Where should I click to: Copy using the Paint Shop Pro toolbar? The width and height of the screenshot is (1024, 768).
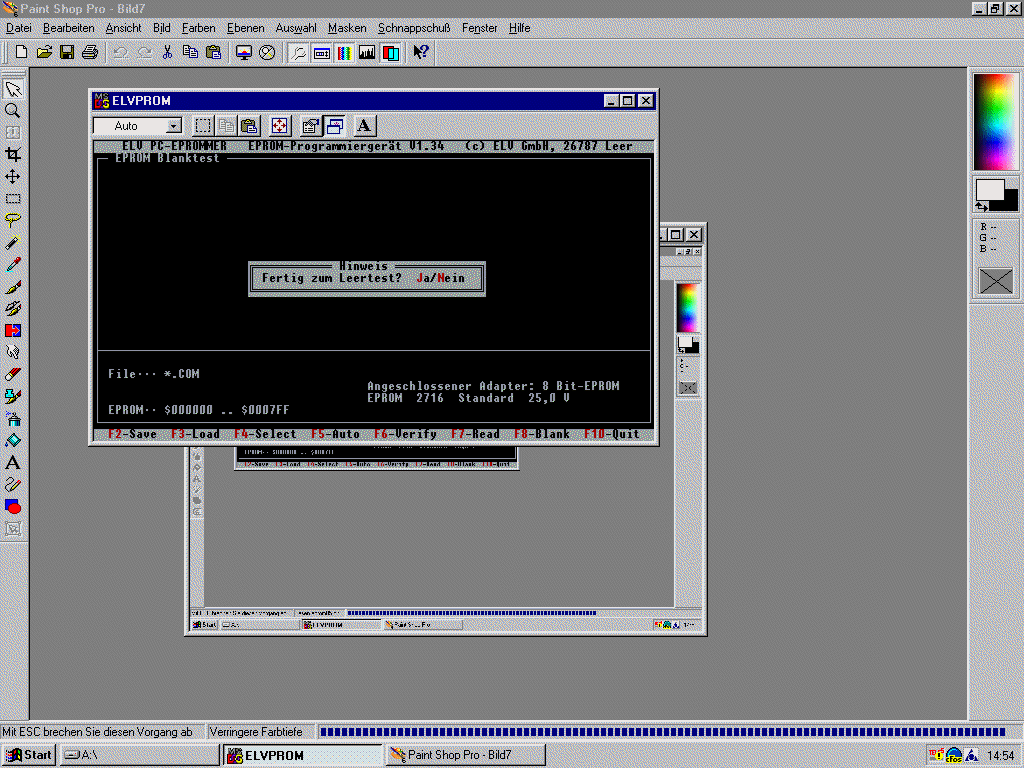pos(190,52)
